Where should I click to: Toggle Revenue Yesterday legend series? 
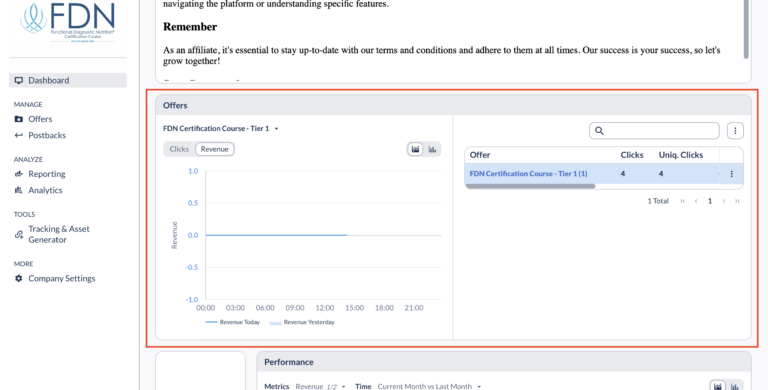(x=302, y=322)
